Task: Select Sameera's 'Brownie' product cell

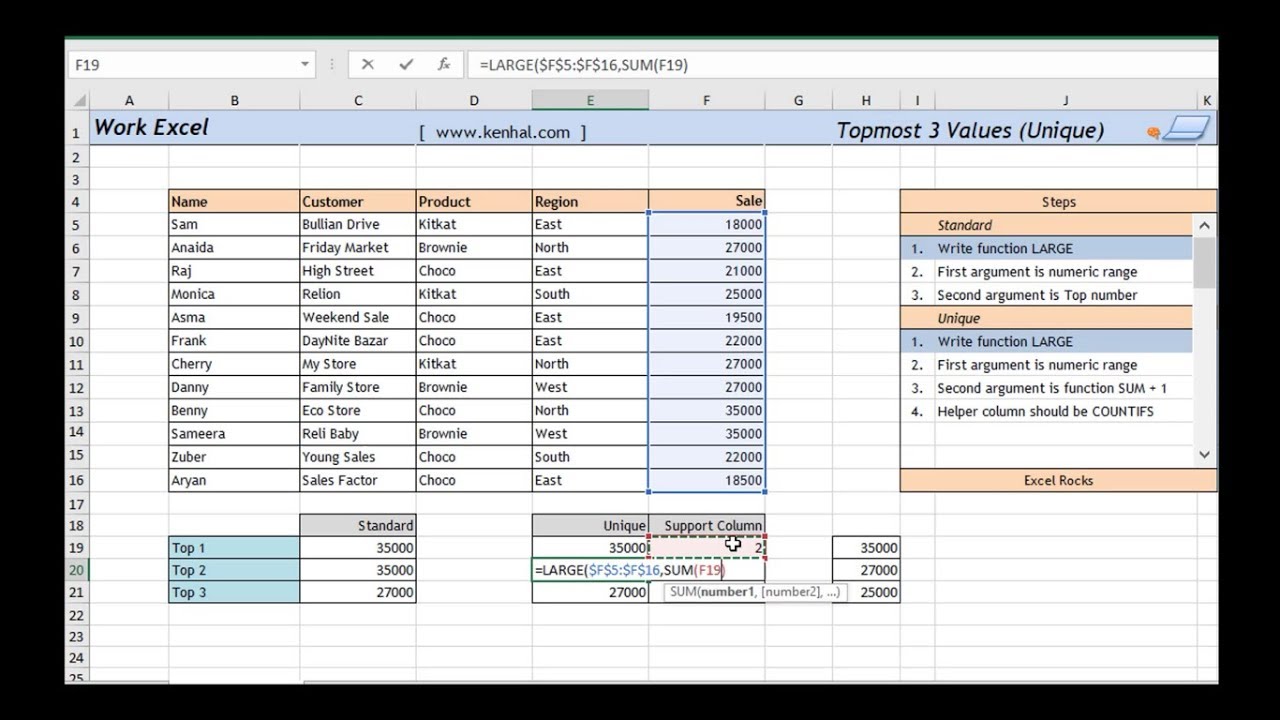Action: point(474,434)
